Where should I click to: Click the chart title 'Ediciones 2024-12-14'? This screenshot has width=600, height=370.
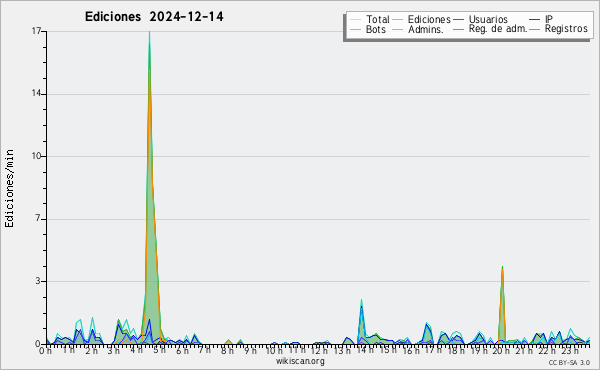[x=154, y=17]
